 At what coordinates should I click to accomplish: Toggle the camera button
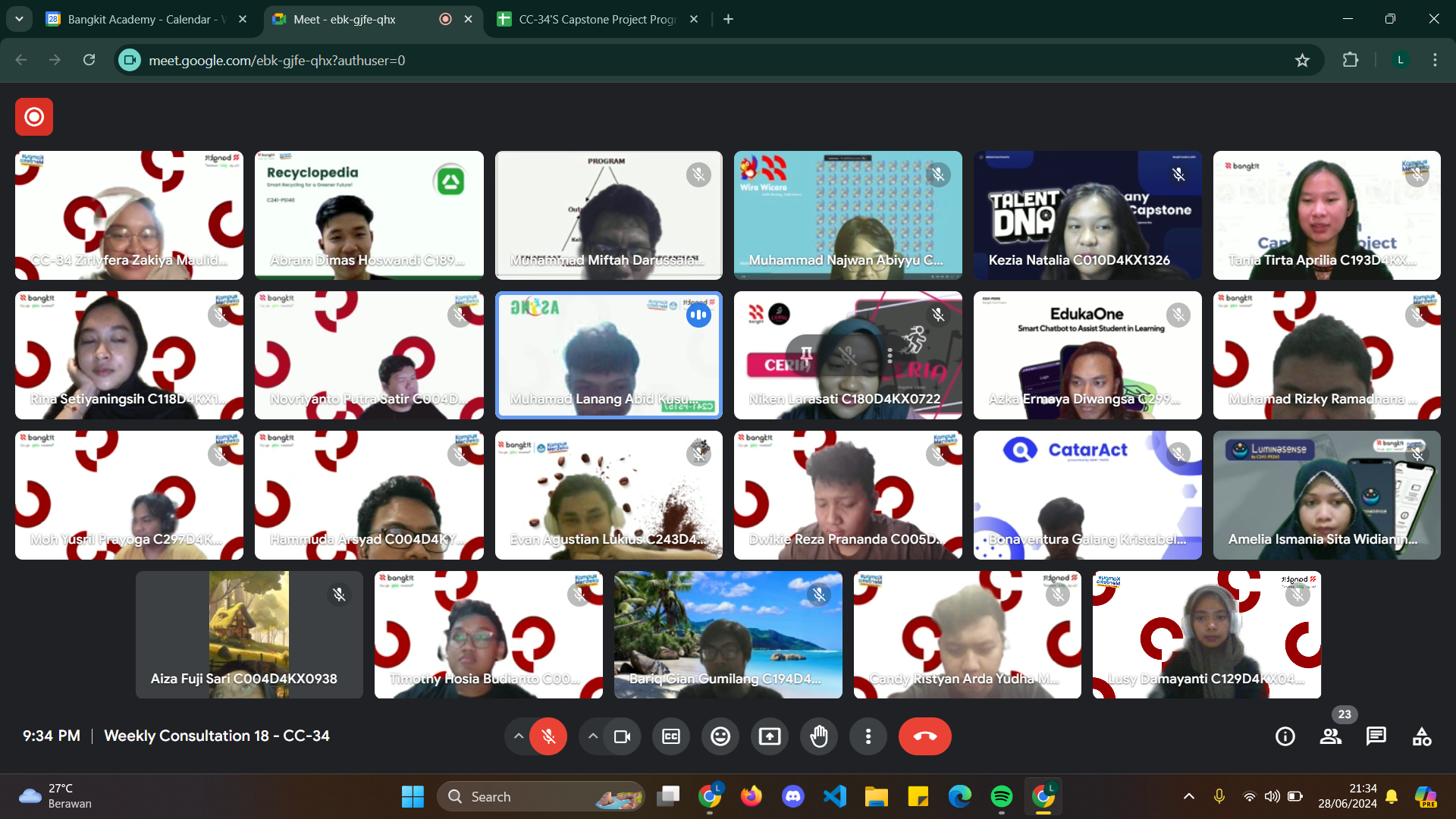(622, 736)
